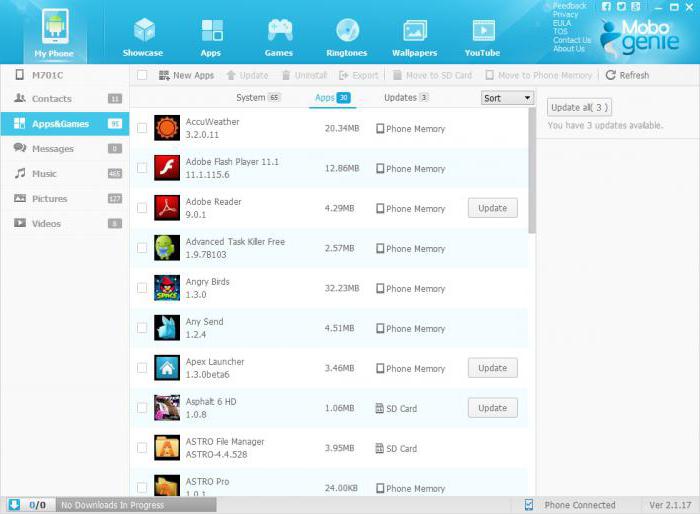Open Contacts in the sidebar

(x=65, y=98)
